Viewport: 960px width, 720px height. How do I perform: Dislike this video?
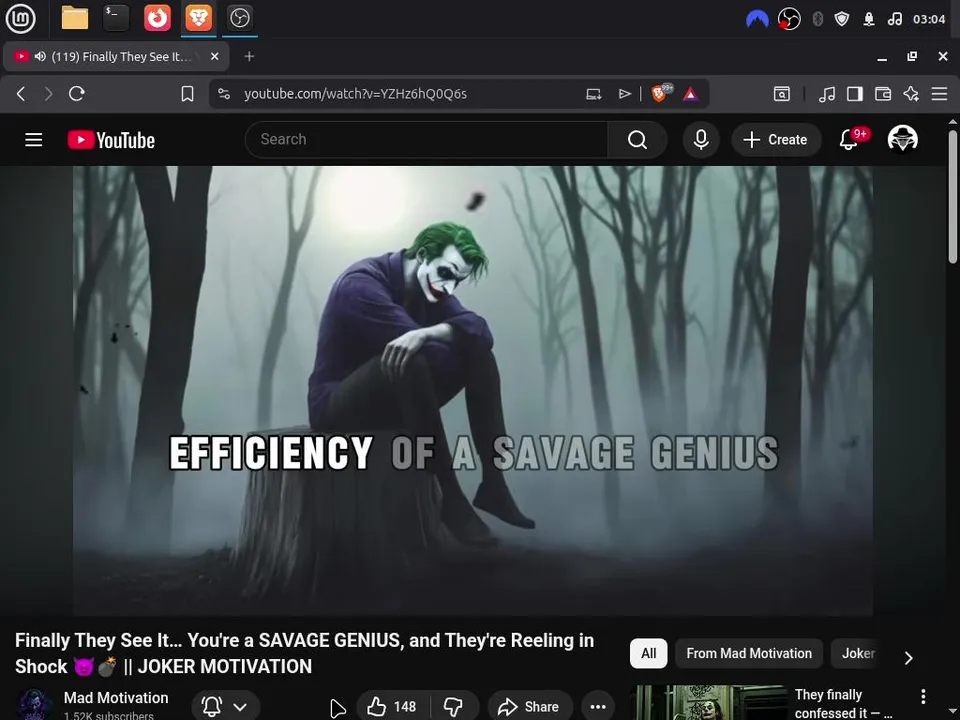[454, 707]
